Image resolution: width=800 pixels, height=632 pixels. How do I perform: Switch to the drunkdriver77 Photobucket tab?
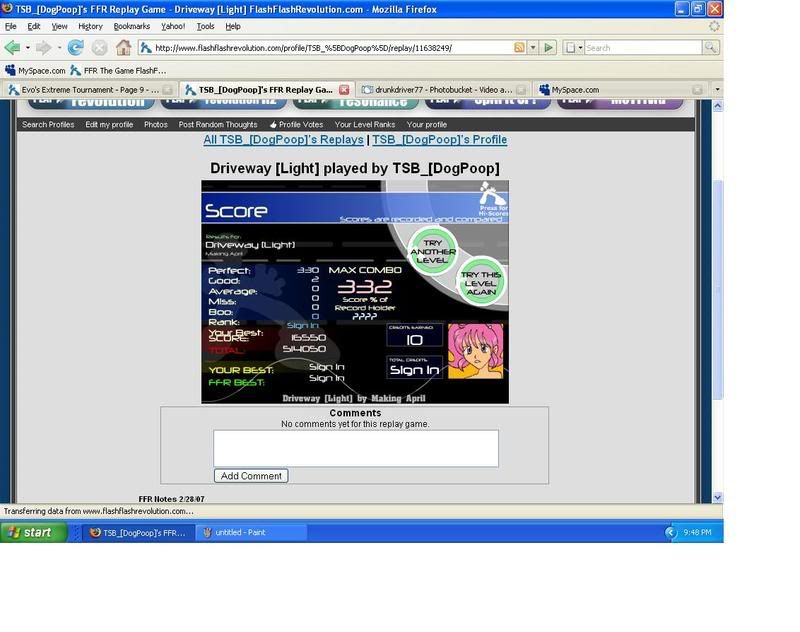[442, 90]
